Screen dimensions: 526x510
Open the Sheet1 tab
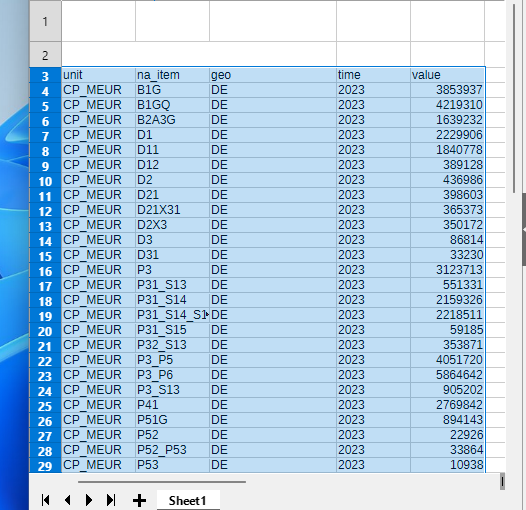tap(188, 501)
